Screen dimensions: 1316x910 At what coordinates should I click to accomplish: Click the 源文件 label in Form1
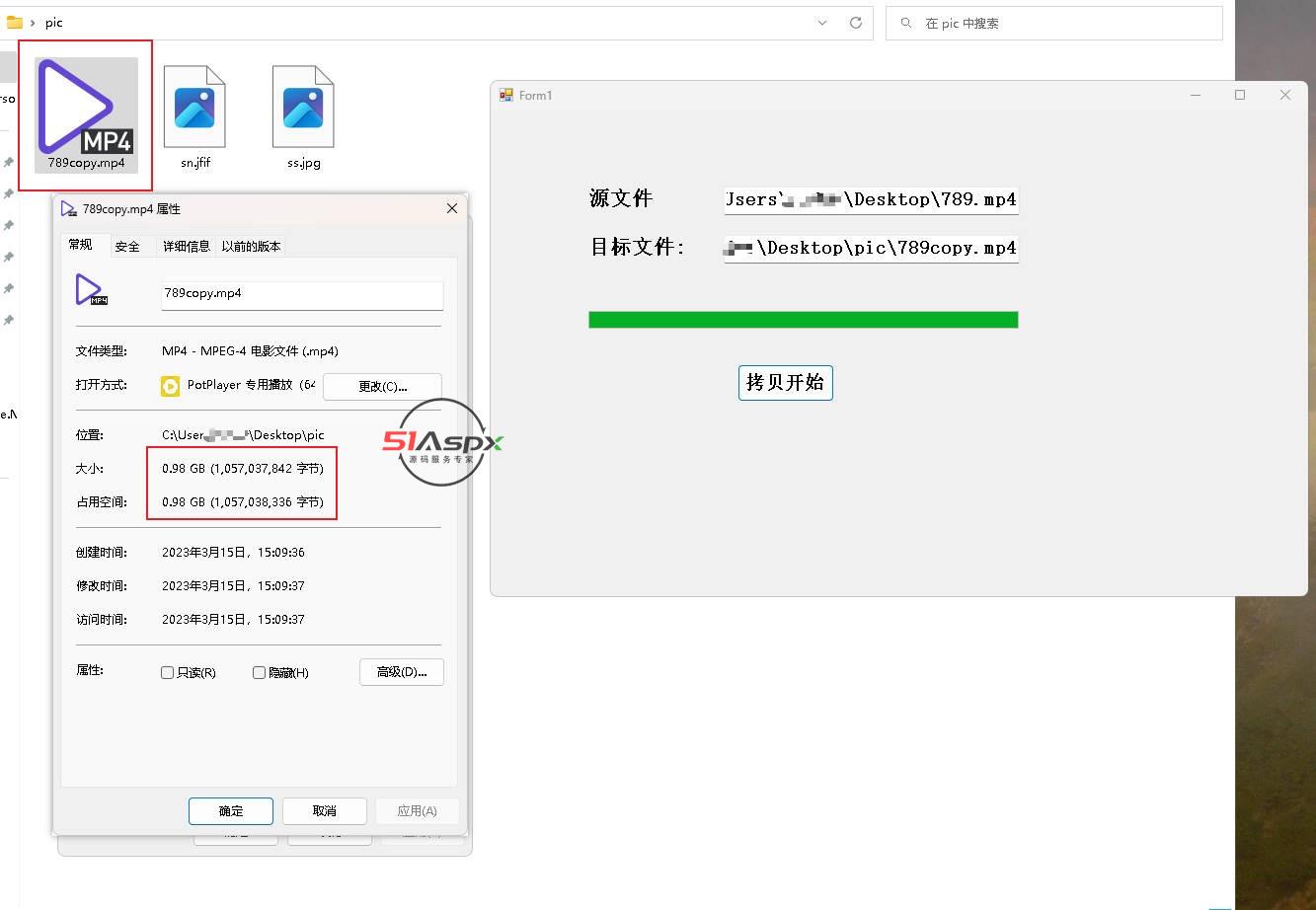pyautogui.click(x=621, y=198)
